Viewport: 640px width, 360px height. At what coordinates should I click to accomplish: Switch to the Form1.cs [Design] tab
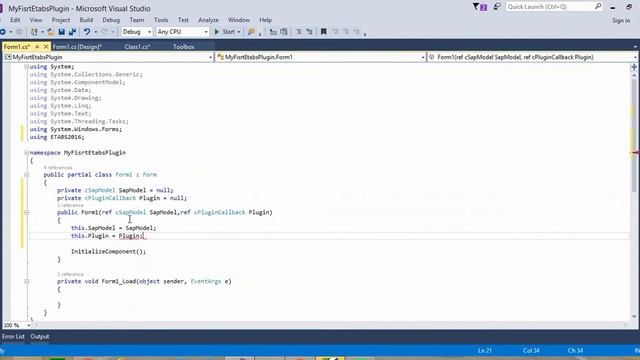coord(77,47)
